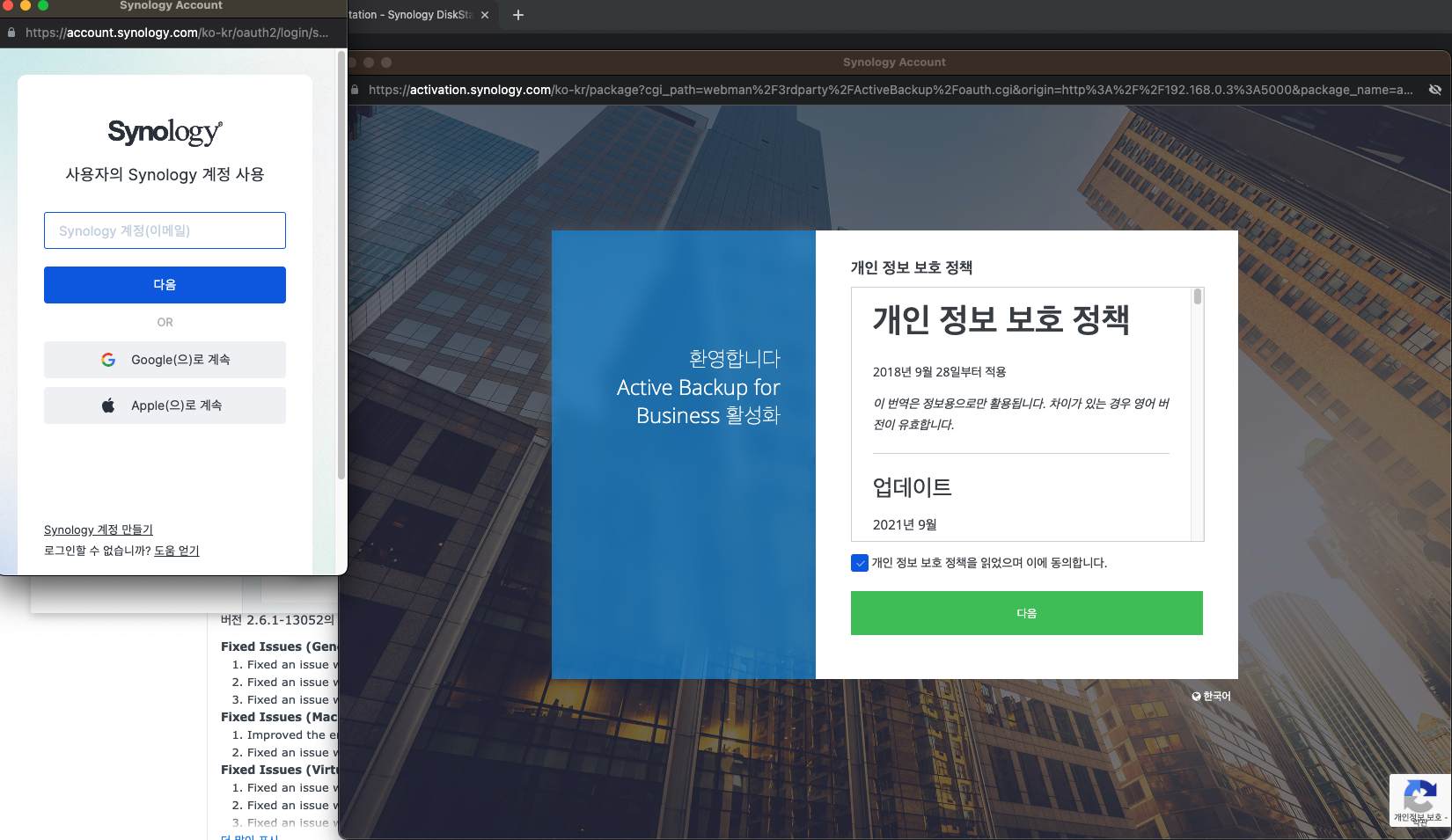Image resolution: width=1452 pixels, height=840 pixels.
Task: Click the lock icon in activation address bar
Action: click(355, 90)
